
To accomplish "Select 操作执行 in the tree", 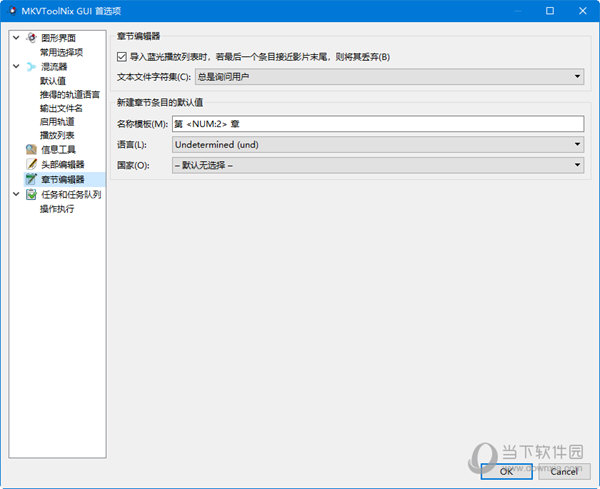I will coord(57,209).
